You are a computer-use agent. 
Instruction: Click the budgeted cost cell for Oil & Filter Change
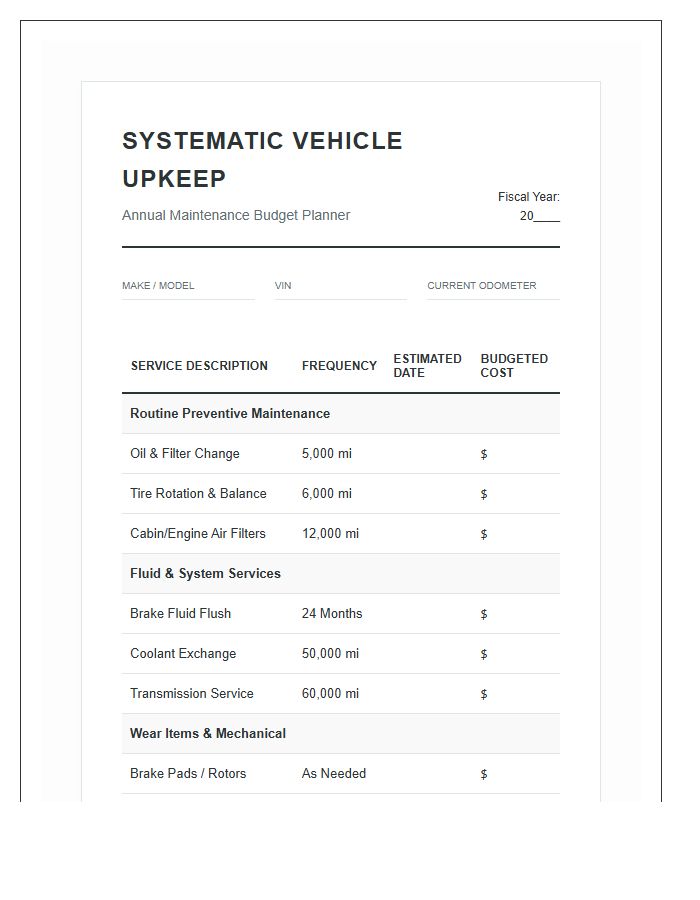pos(516,453)
